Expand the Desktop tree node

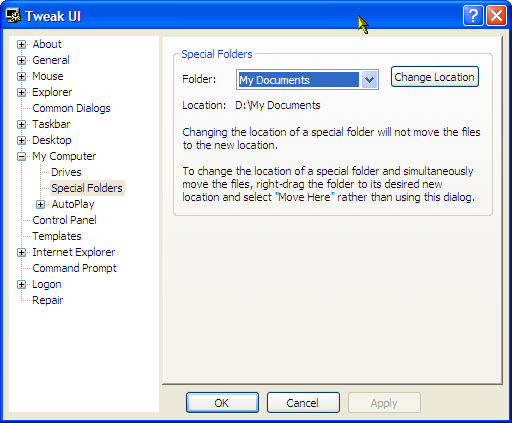tap(21, 140)
